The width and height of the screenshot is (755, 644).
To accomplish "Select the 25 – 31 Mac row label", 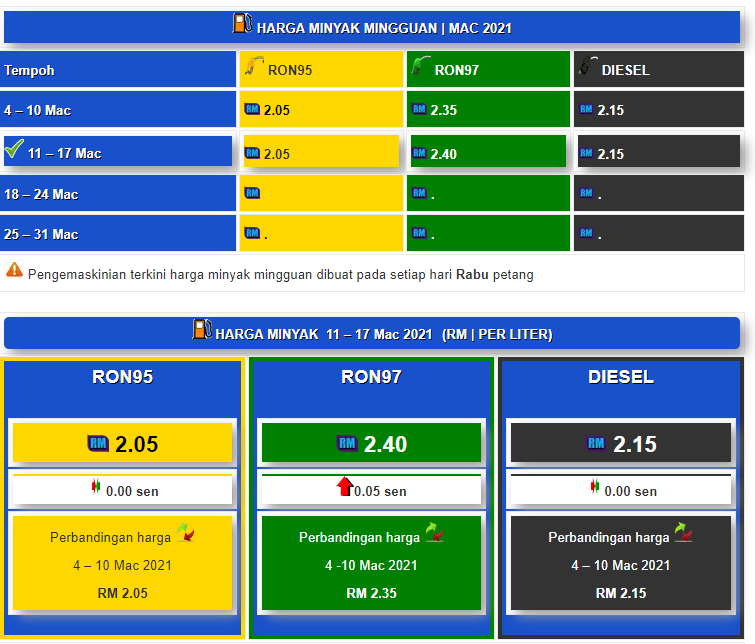I will 41,234.
